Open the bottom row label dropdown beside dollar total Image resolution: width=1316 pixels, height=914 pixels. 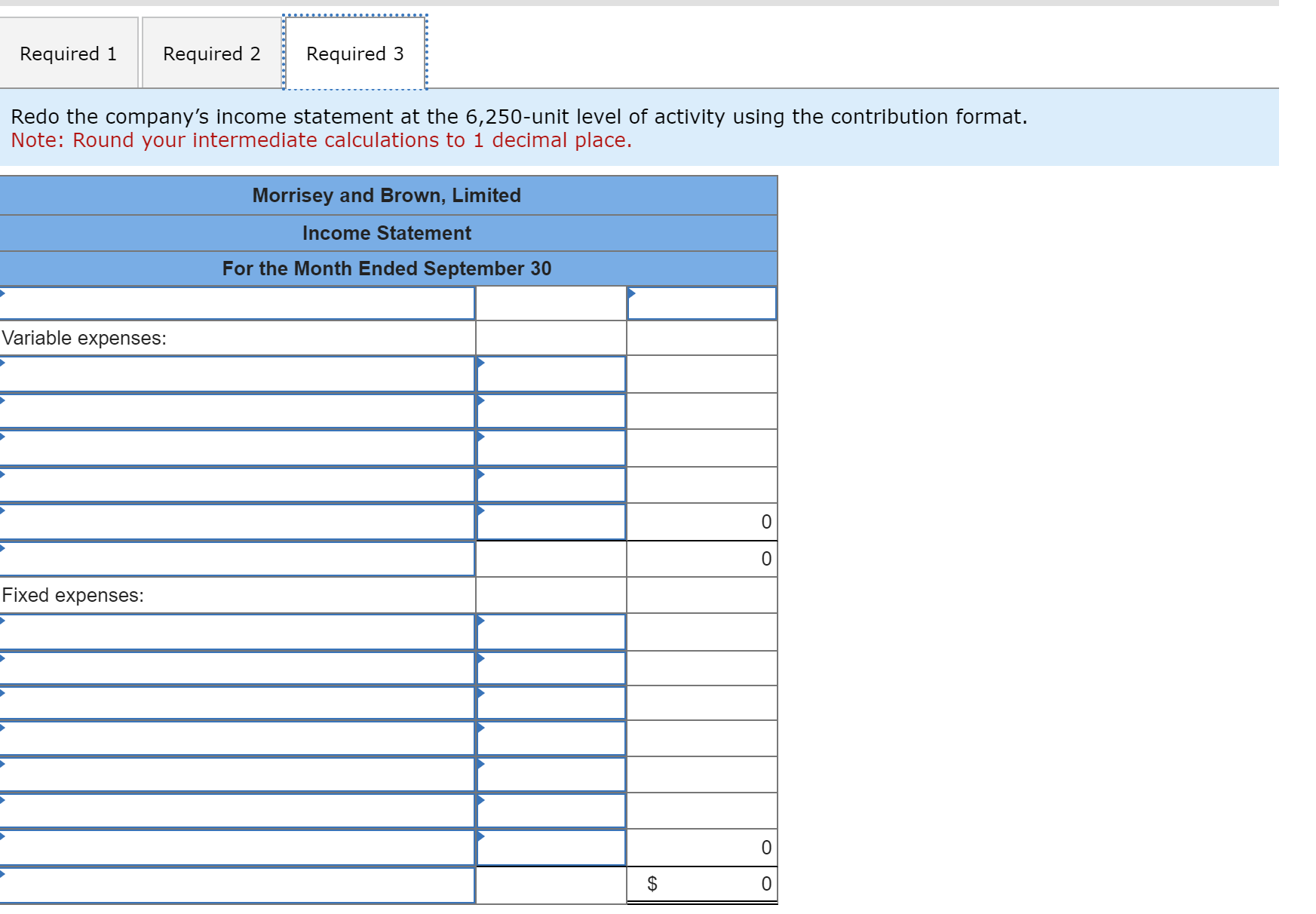(x=238, y=885)
